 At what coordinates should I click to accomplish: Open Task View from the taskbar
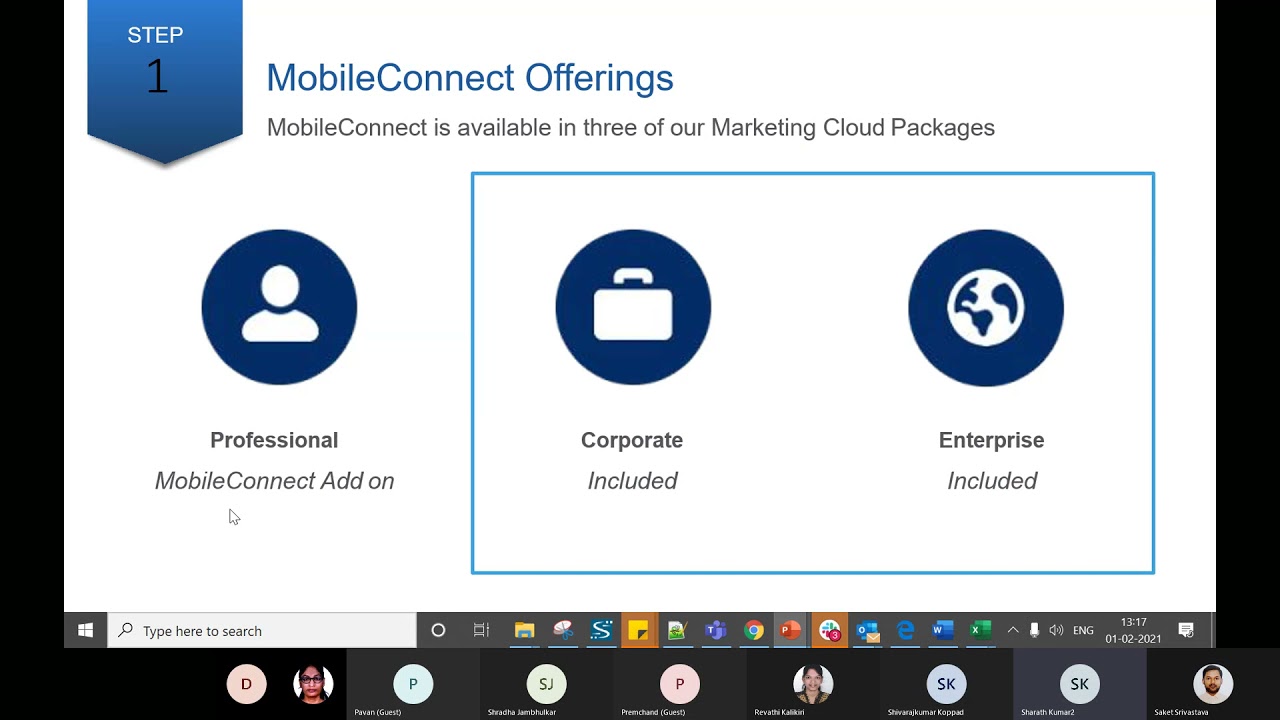481,630
